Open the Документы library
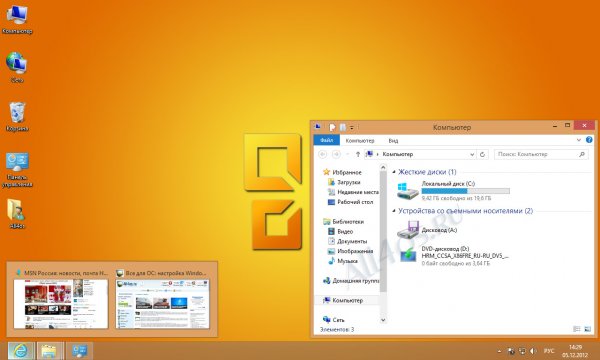The height and width of the screenshot is (360, 600). pos(352,241)
